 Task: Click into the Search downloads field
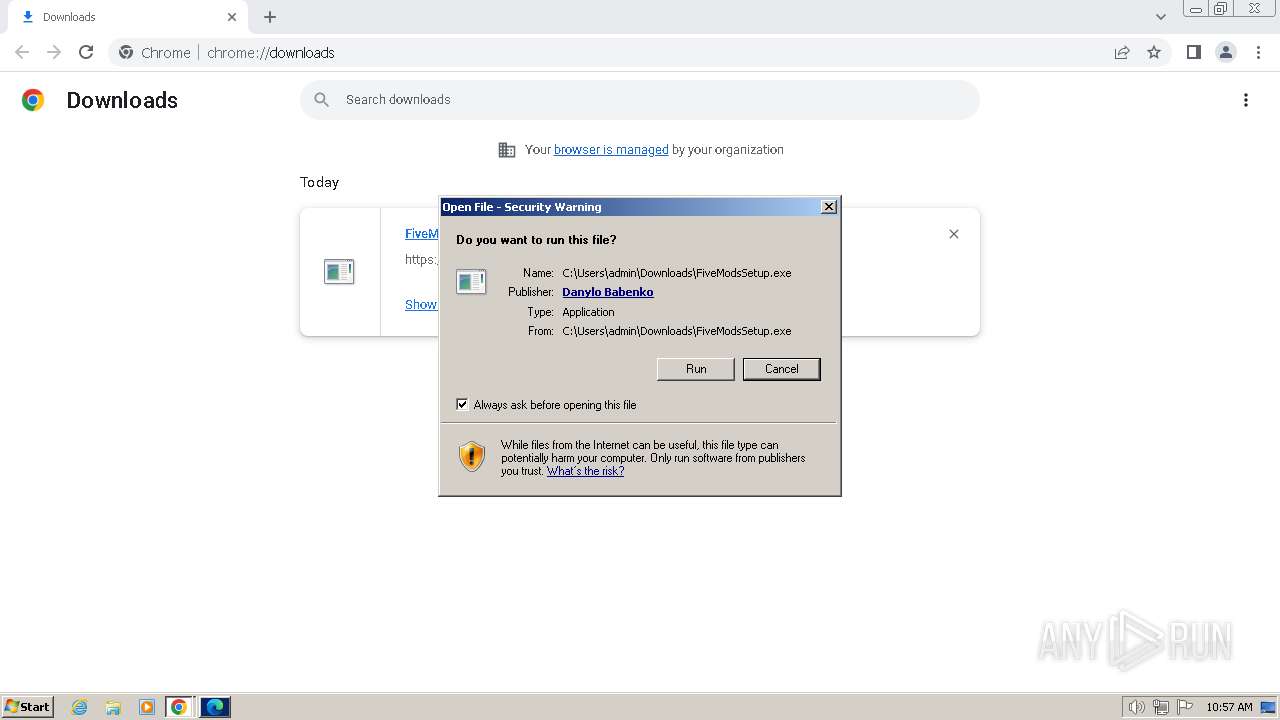640,100
